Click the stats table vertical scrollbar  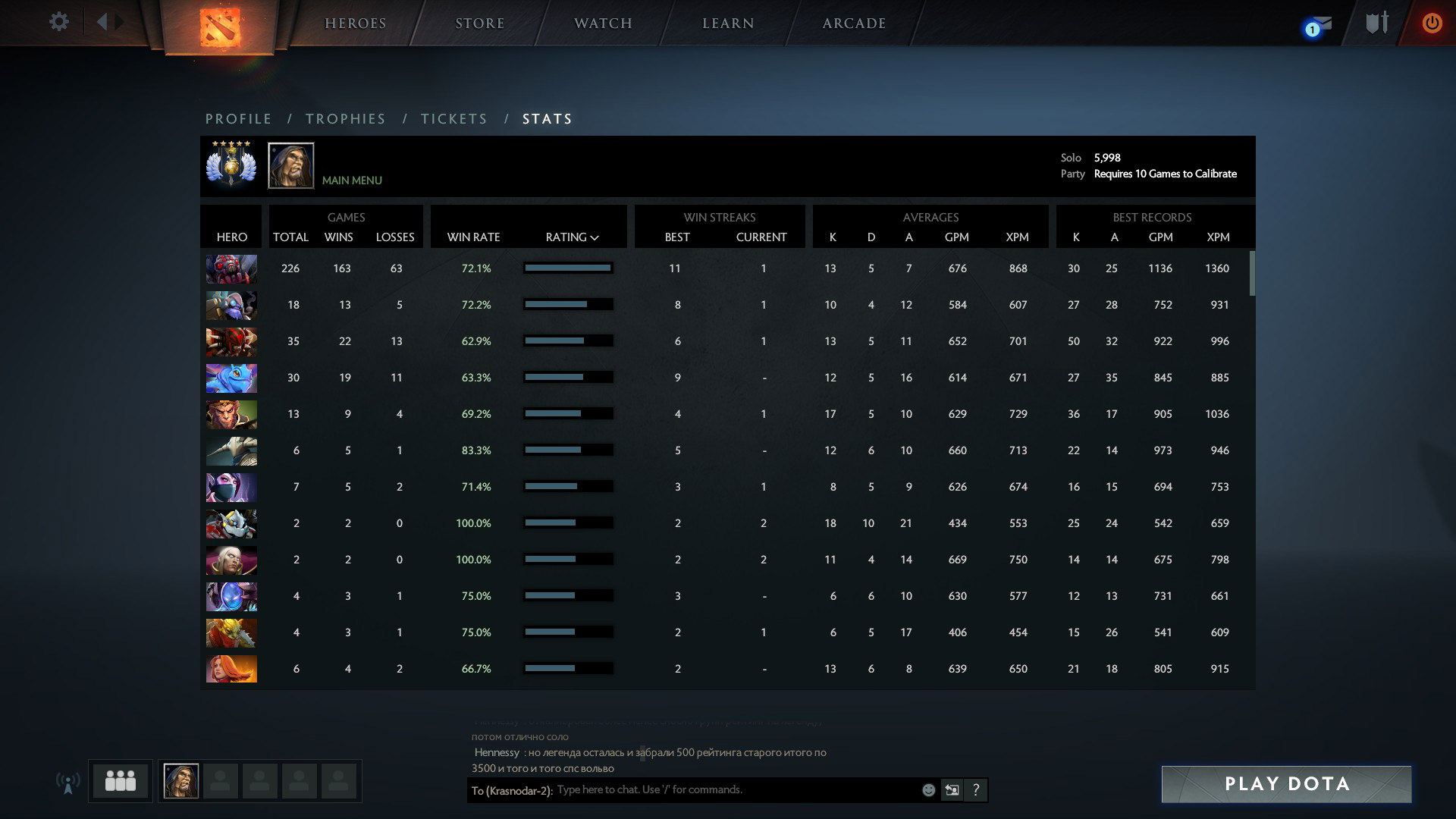click(x=1252, y=273)
